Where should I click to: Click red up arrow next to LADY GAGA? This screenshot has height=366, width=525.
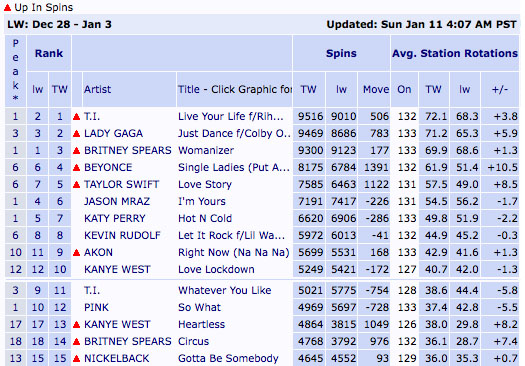(x=76, y=134)
